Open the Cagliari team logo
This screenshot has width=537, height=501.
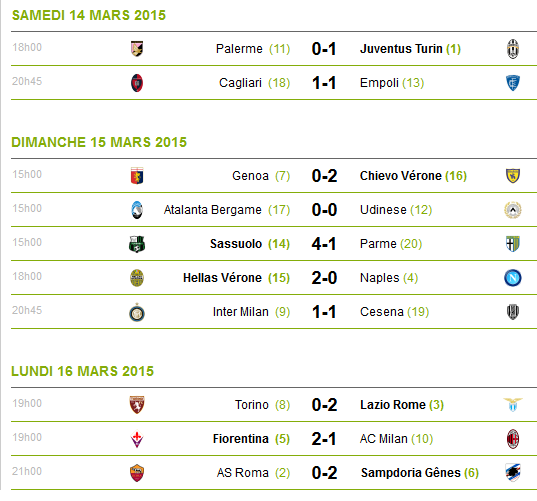tap(137, 83)
